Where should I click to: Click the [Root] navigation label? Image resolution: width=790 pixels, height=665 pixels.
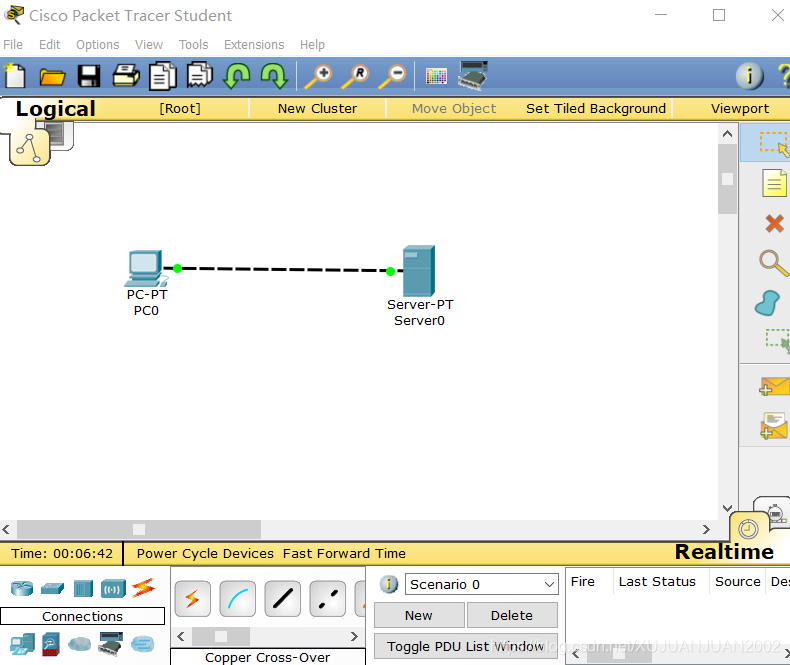[x=180, y=109]
